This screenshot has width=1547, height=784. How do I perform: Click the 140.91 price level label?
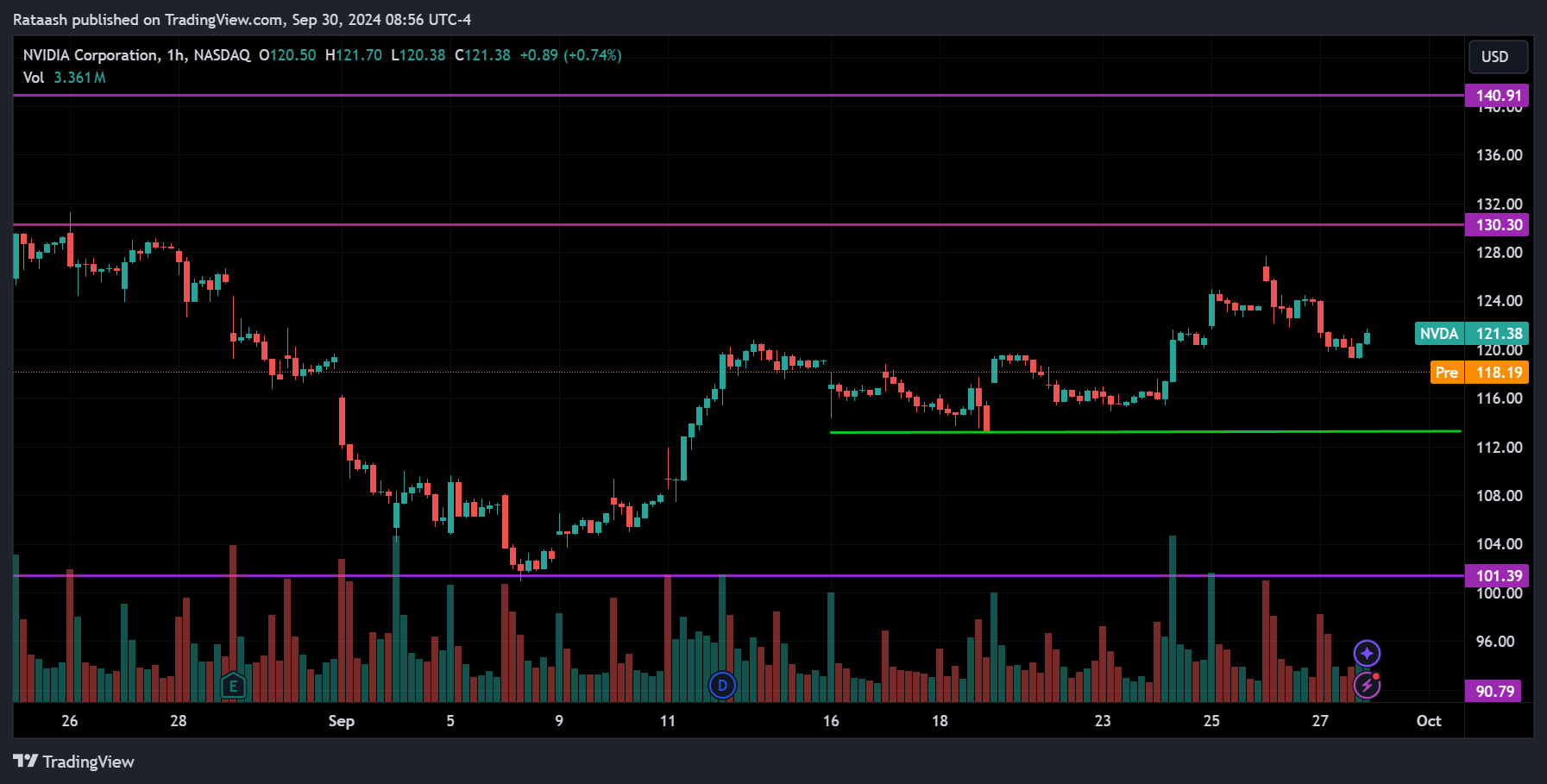click(x=1497, y=96)
